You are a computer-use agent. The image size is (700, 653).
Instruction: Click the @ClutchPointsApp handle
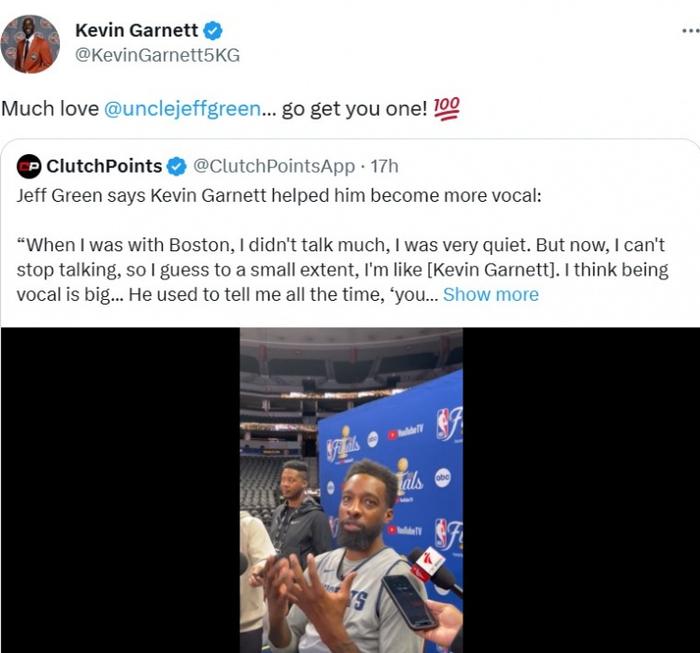[273, 166]
